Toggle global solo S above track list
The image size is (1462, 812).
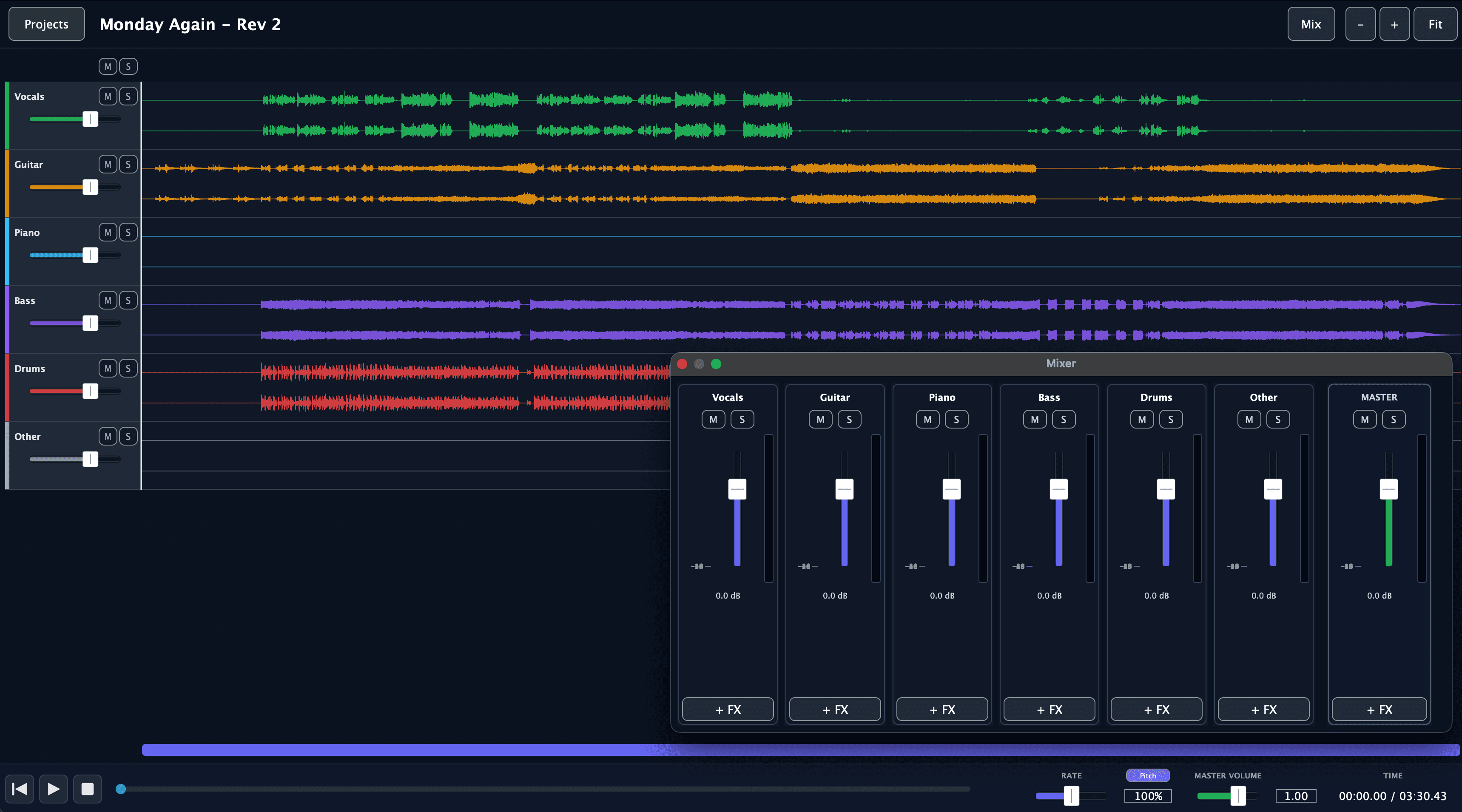click(128, 66)
